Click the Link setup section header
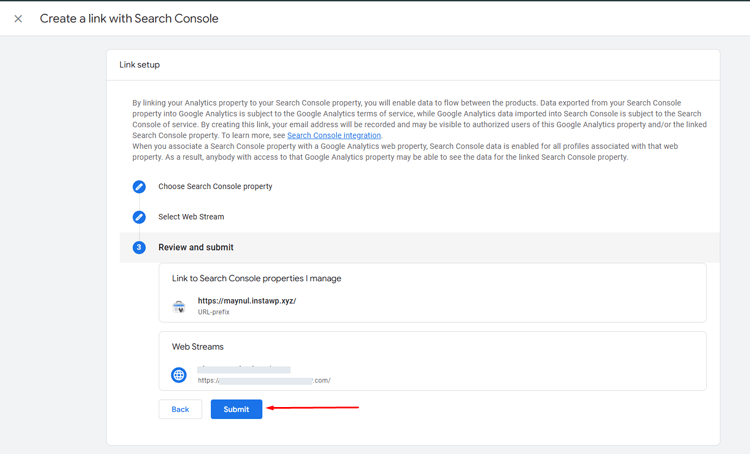 [140, 65]
